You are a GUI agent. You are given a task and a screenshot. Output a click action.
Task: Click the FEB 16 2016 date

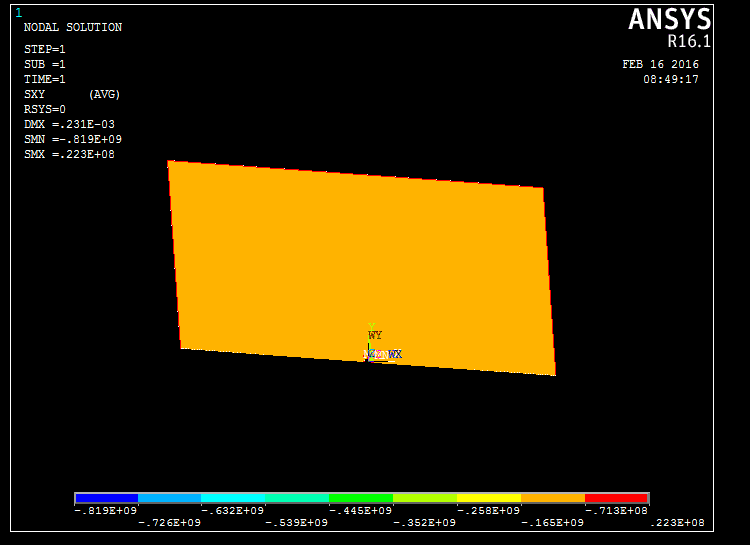click(660, 64)
